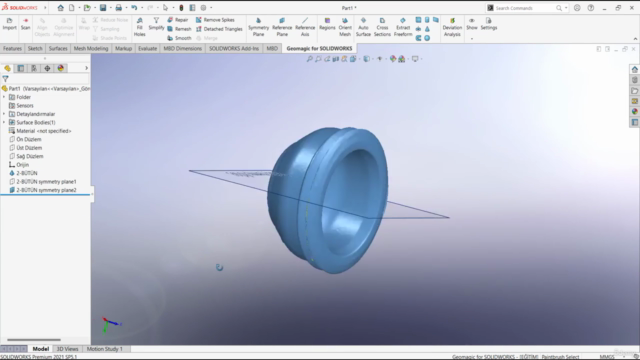Viewport: 640px width, 360px height.
Task: Open Motion Study 1 tab
Action: 104,349
